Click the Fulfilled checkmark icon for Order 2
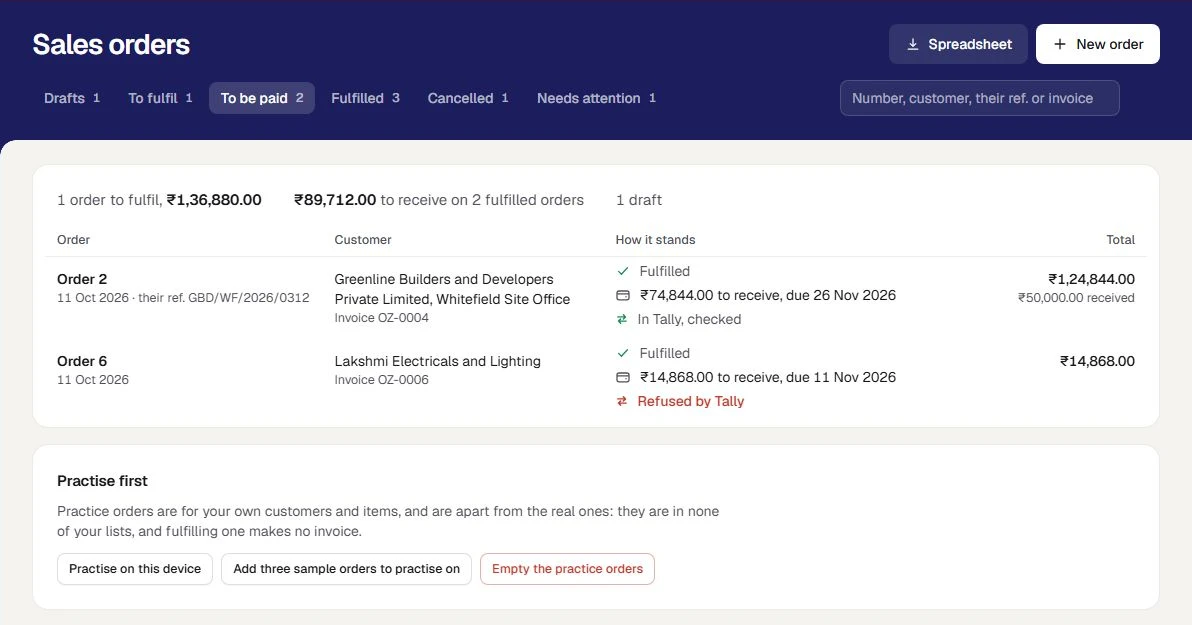This screenshot has height=625, width=1192. (x=623, y=271)
